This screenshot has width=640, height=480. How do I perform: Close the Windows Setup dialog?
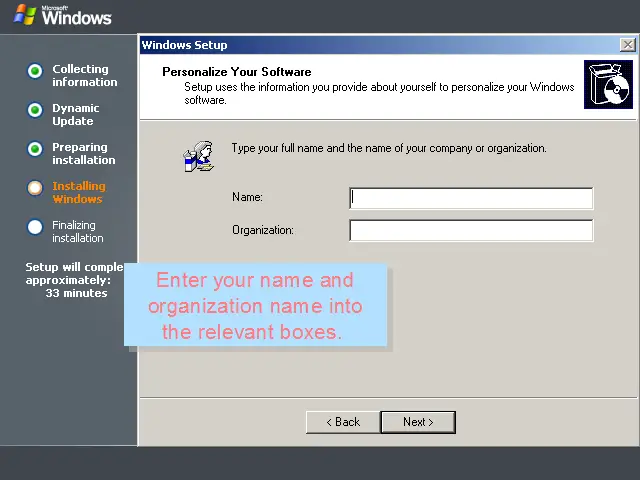[x=627, y=45]
